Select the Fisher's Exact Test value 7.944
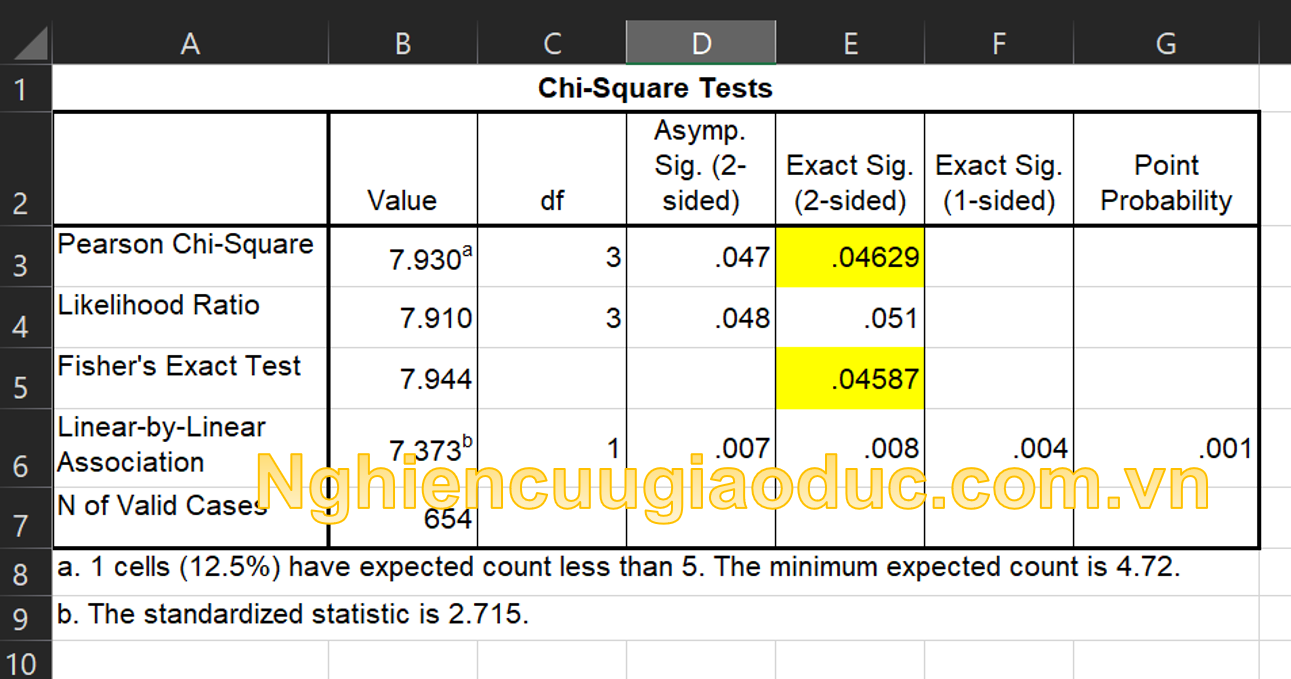Screen dimensions: 1291x679 [403, 379]
